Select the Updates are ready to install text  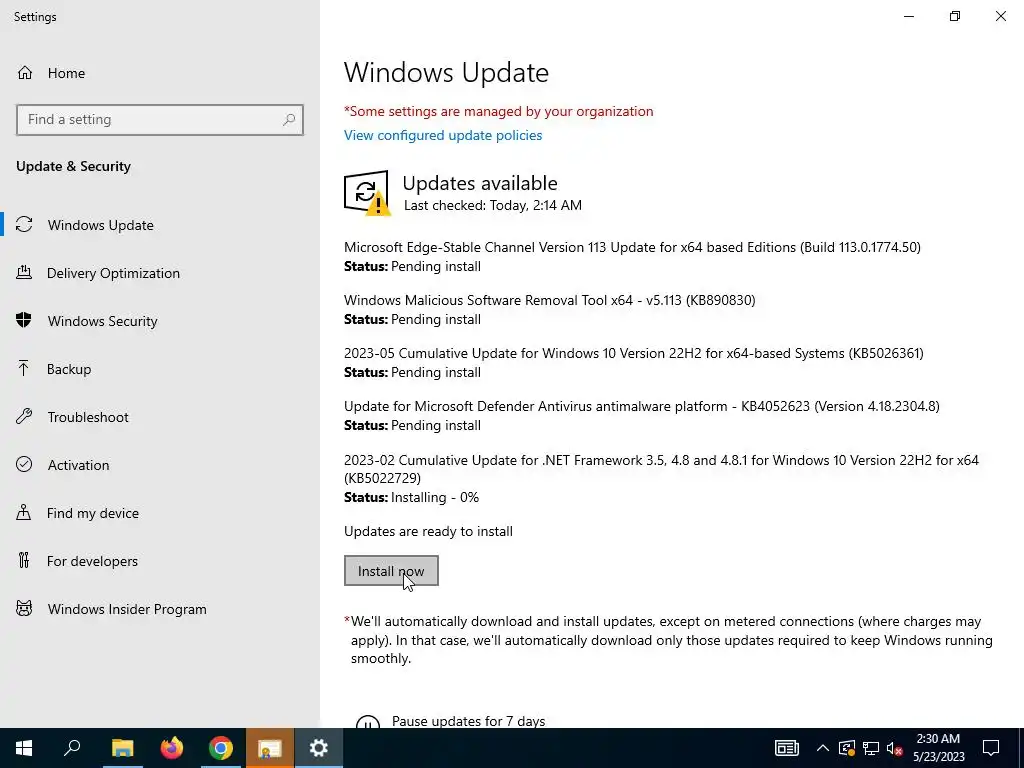pyautogui.click(x=428, y=532)
